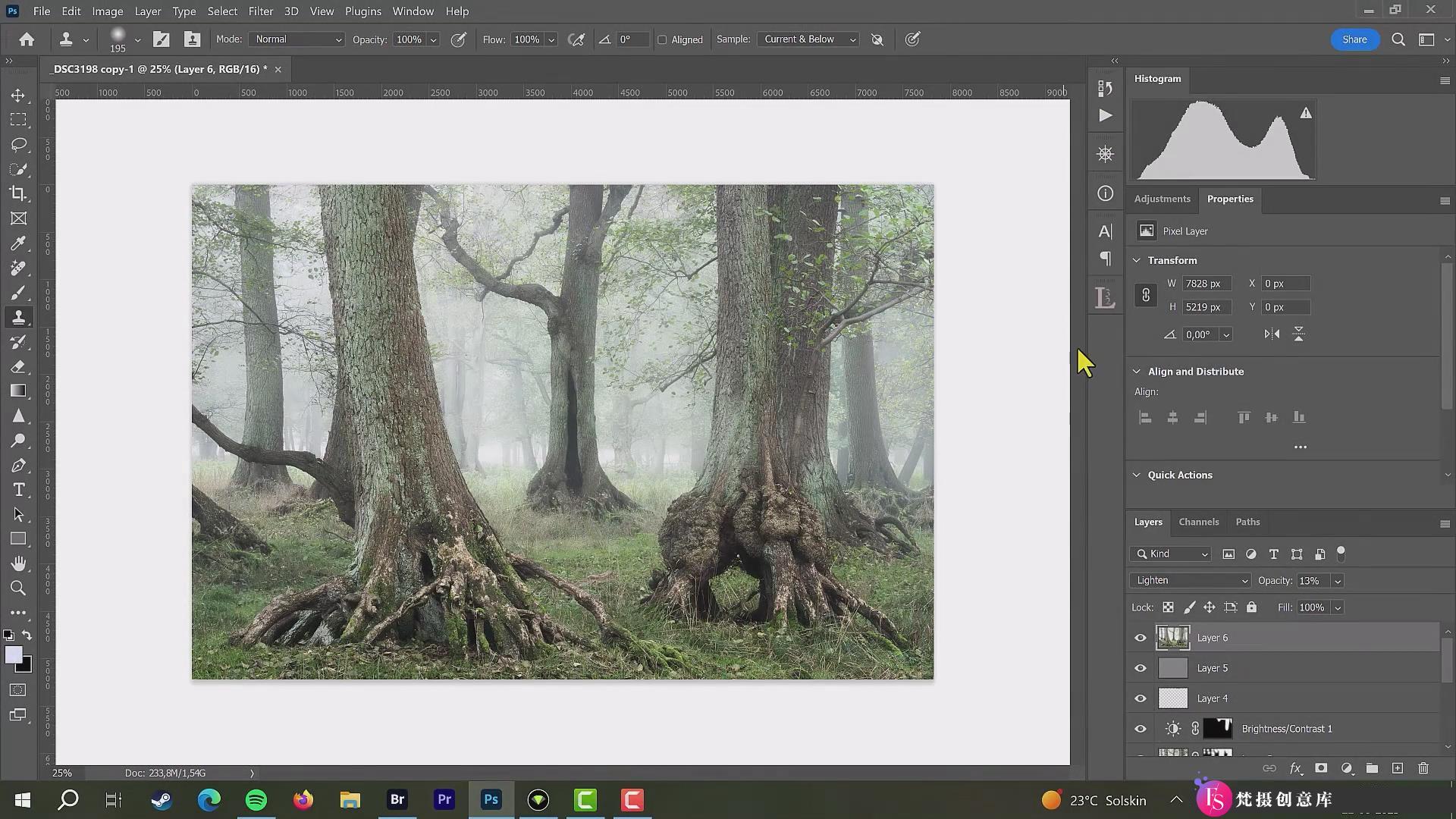Select the Eyedropper tool
Viewport: 1456px width, 819px height.
[x=18, y=243]
